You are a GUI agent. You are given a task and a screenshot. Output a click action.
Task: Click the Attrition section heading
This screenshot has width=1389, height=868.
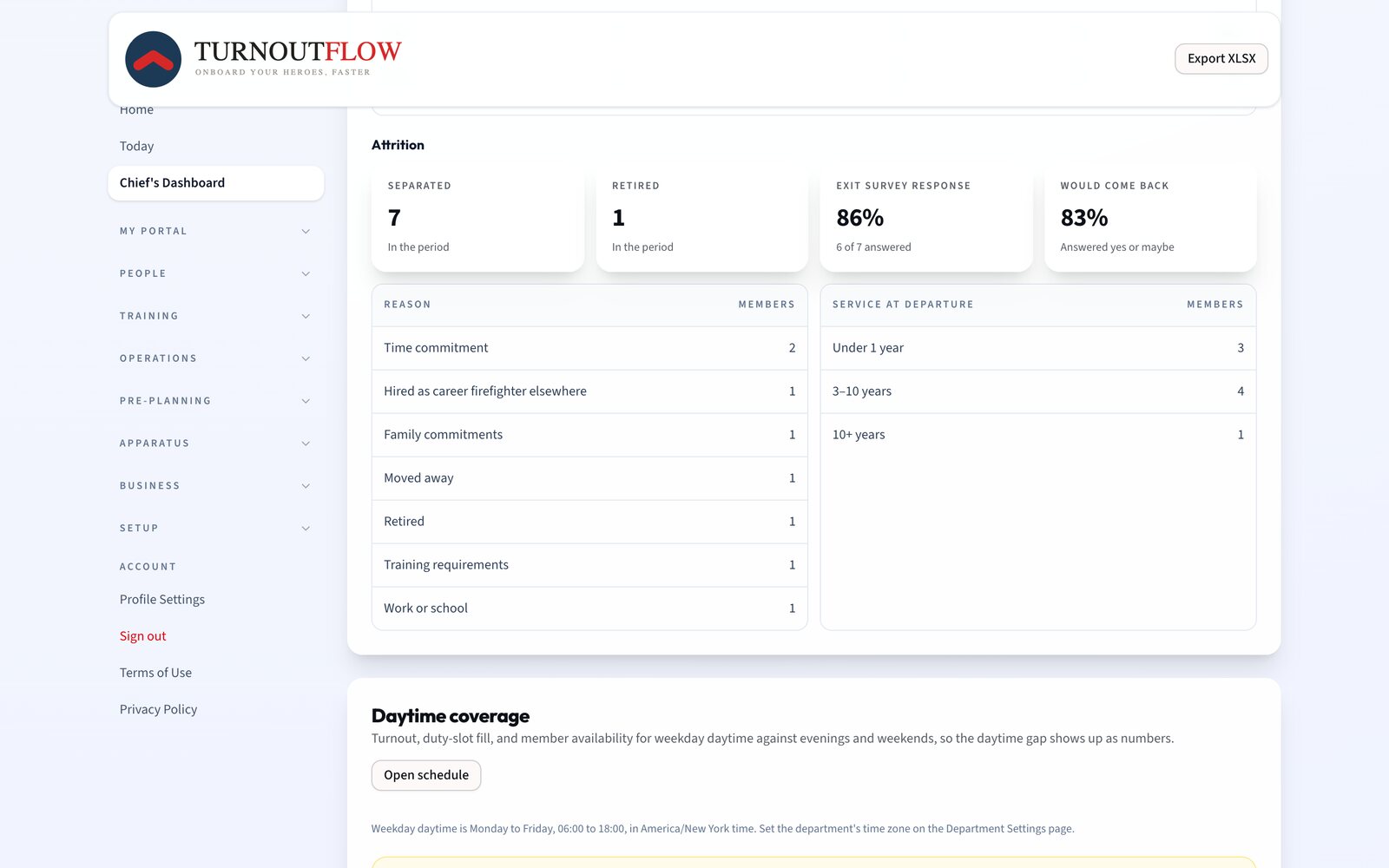pos(398,145)
